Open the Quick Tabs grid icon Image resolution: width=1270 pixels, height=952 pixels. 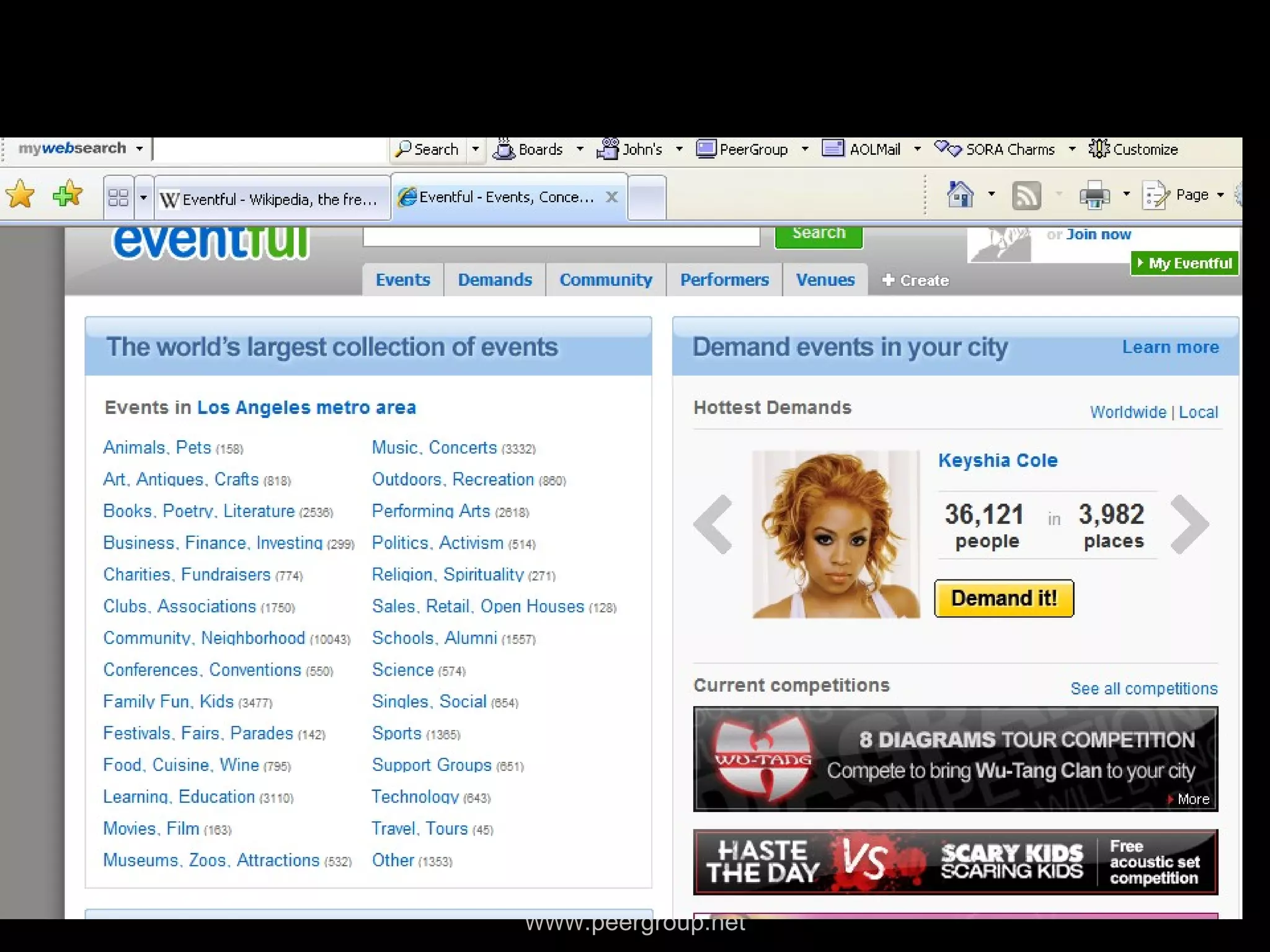118,198
